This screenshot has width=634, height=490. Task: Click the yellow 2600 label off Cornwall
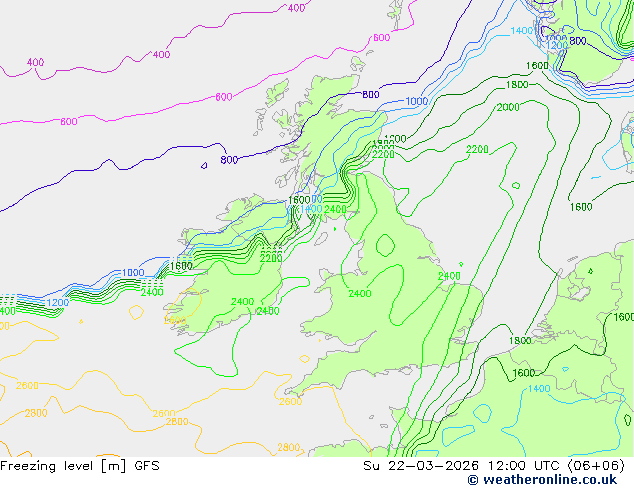click(290, 401)
